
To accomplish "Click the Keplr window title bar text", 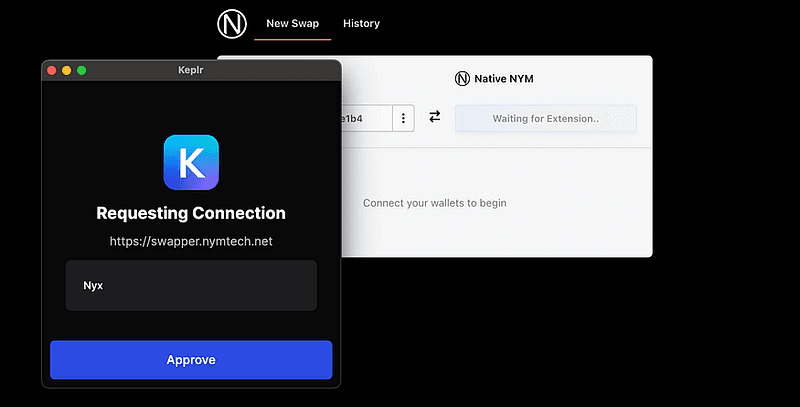I will pos(191,70).
